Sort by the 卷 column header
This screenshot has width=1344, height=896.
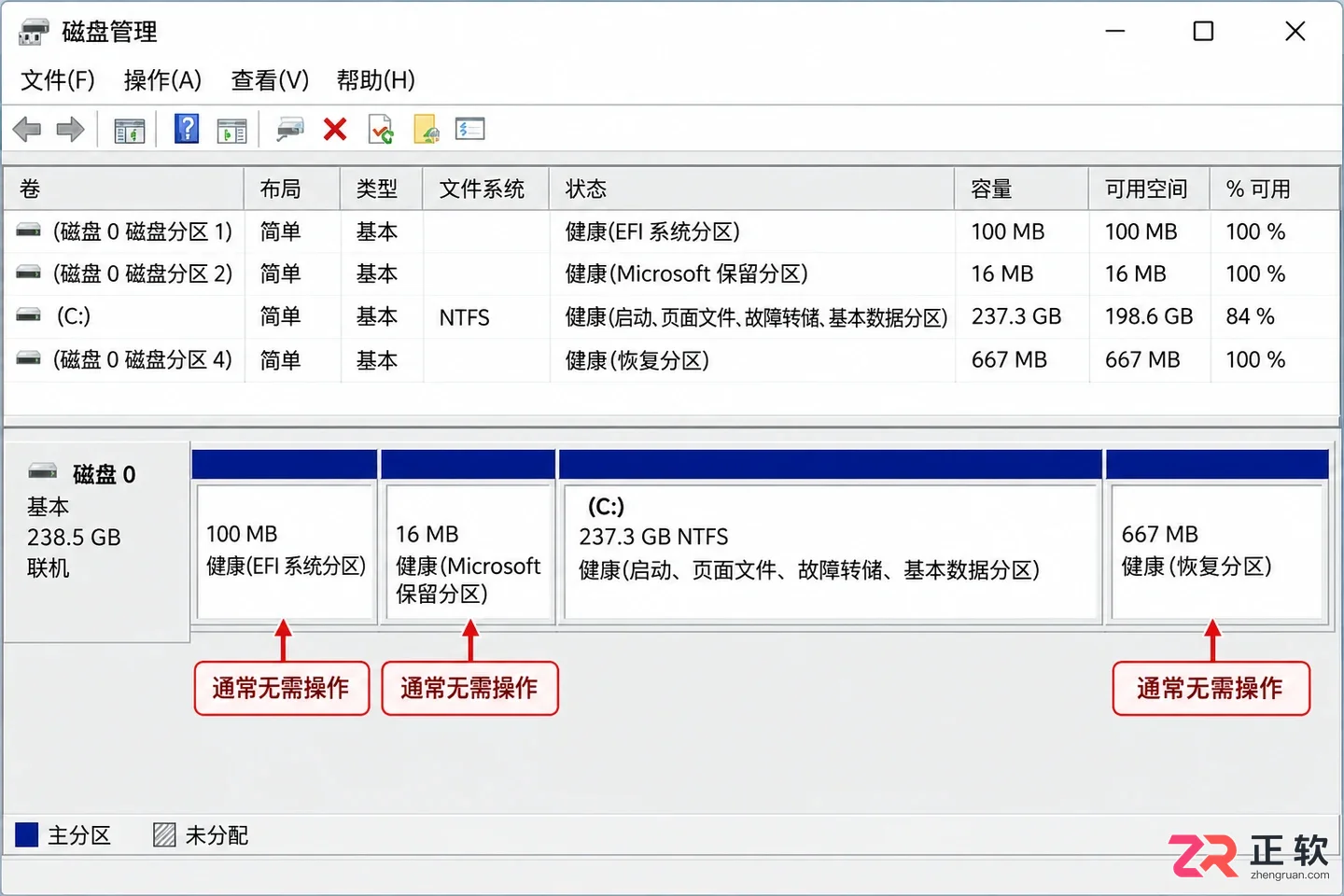pyautogui.click(x=123, y=189)
